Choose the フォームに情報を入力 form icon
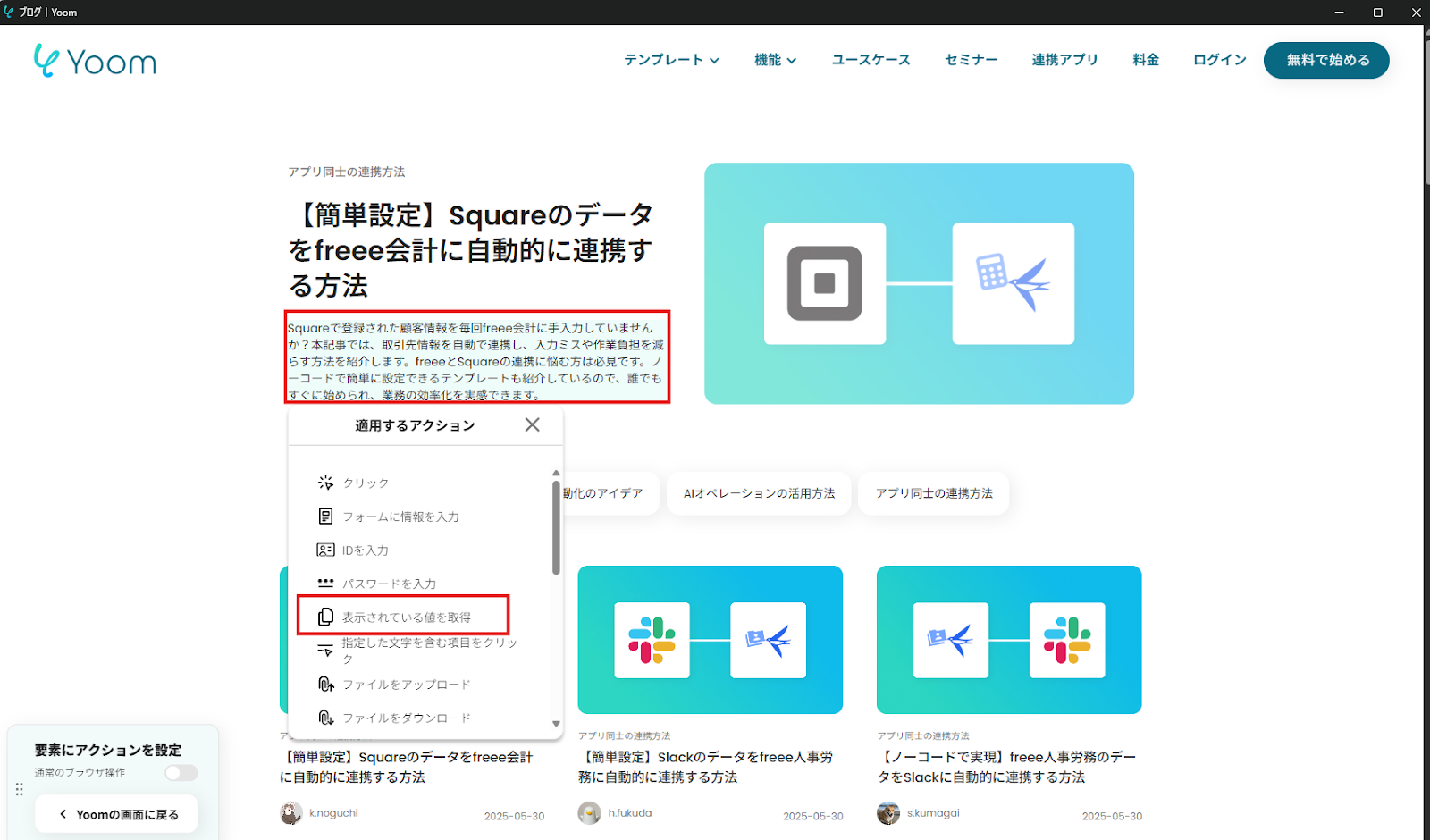The width and height of the screenshot is (1430, 840). click(x=325, y=517)
